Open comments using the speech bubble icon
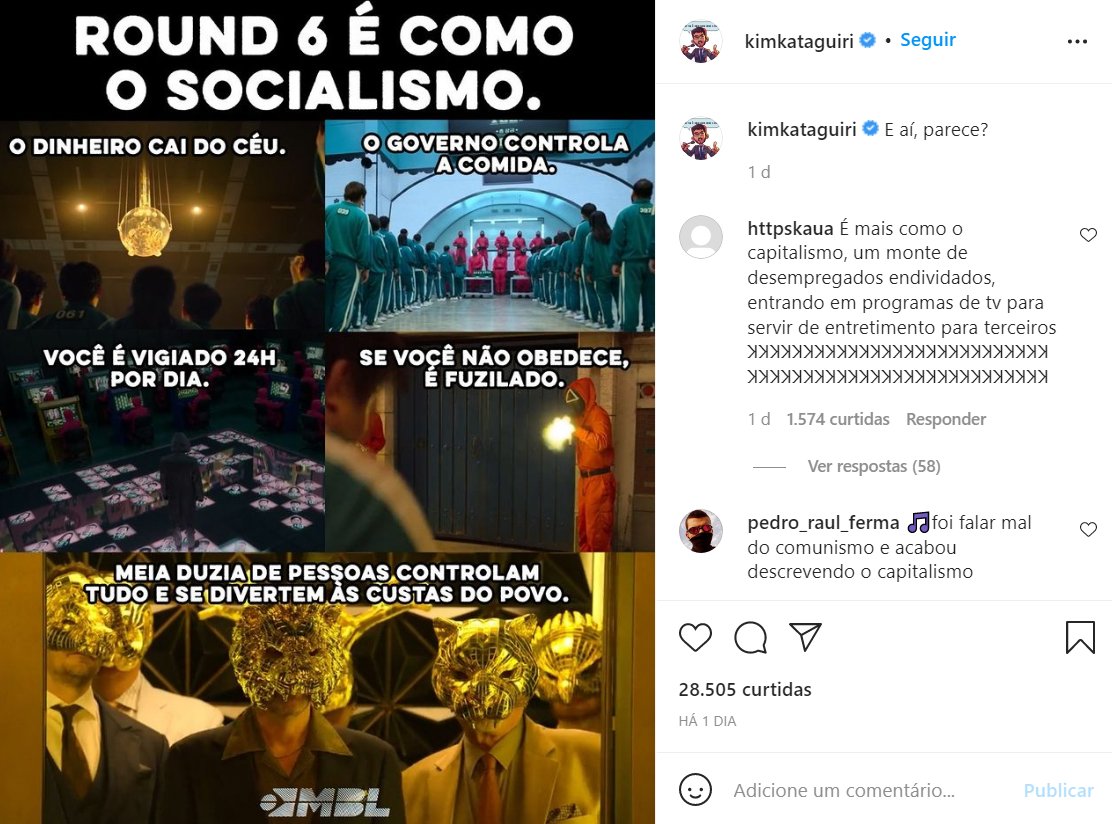The image size is (1112, 824). 750,637
